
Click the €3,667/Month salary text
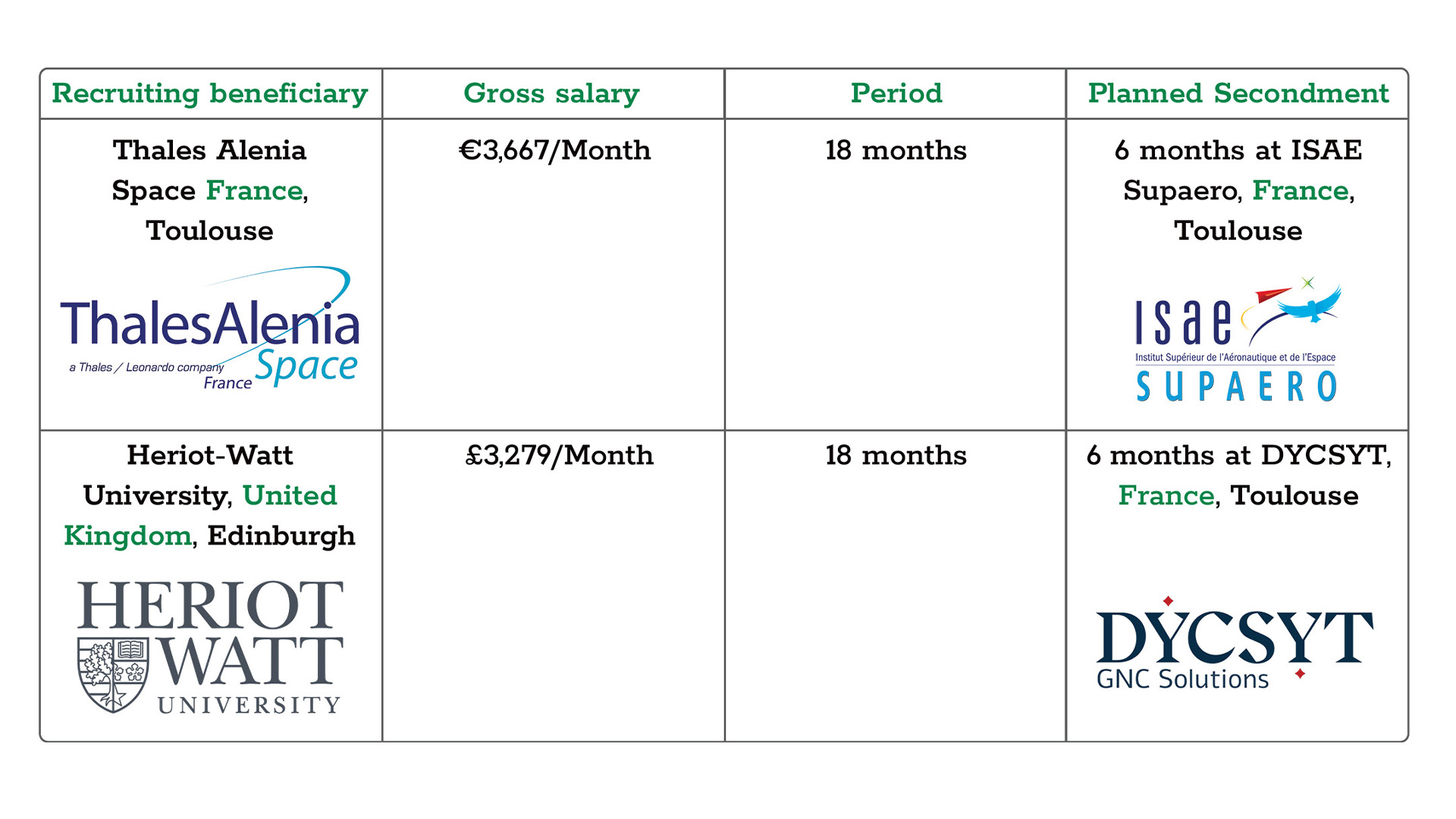[554, 150]
